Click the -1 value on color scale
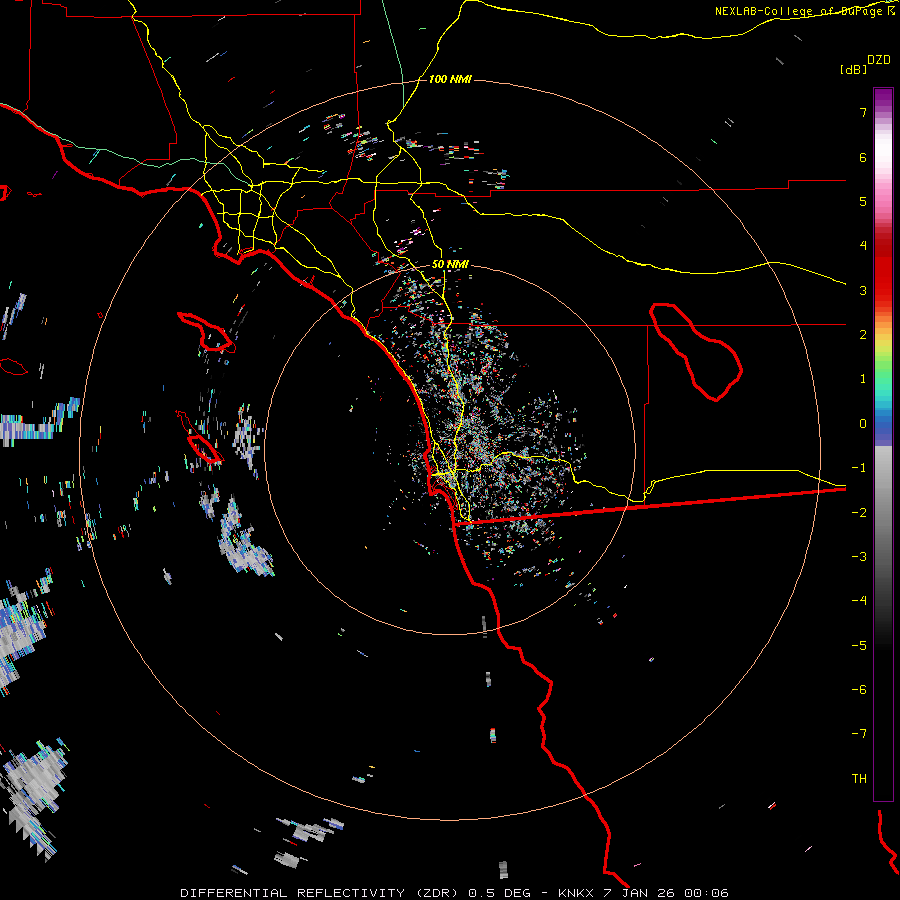This screenshot has height=900, width=900. coord(859,468)
